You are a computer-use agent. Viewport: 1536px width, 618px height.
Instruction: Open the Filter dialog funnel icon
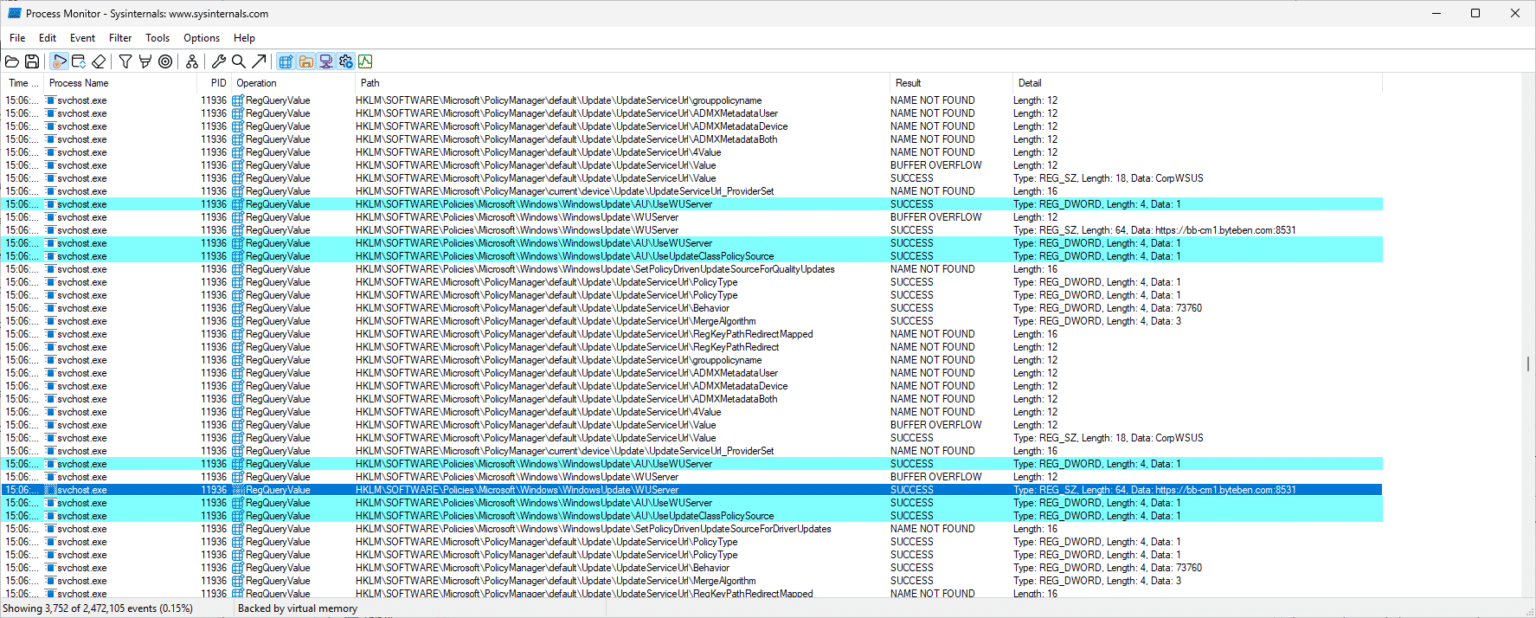point(124,61)
